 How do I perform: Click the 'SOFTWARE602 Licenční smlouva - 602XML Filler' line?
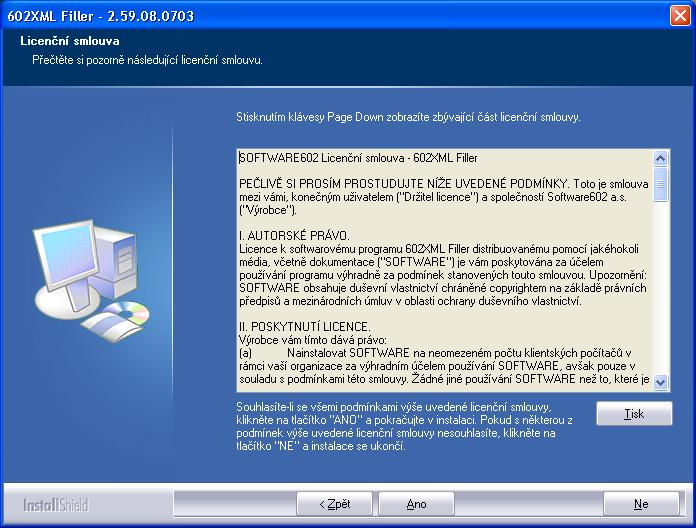pos(358,158)
